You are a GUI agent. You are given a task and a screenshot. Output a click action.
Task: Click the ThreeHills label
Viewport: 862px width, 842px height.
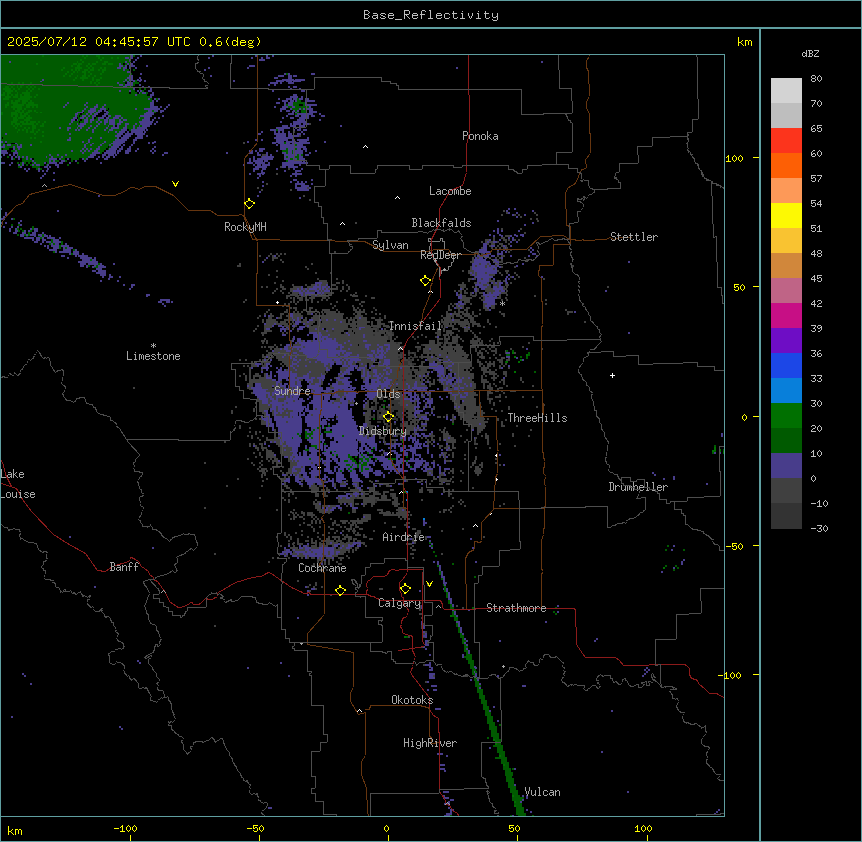click(537, 418)
